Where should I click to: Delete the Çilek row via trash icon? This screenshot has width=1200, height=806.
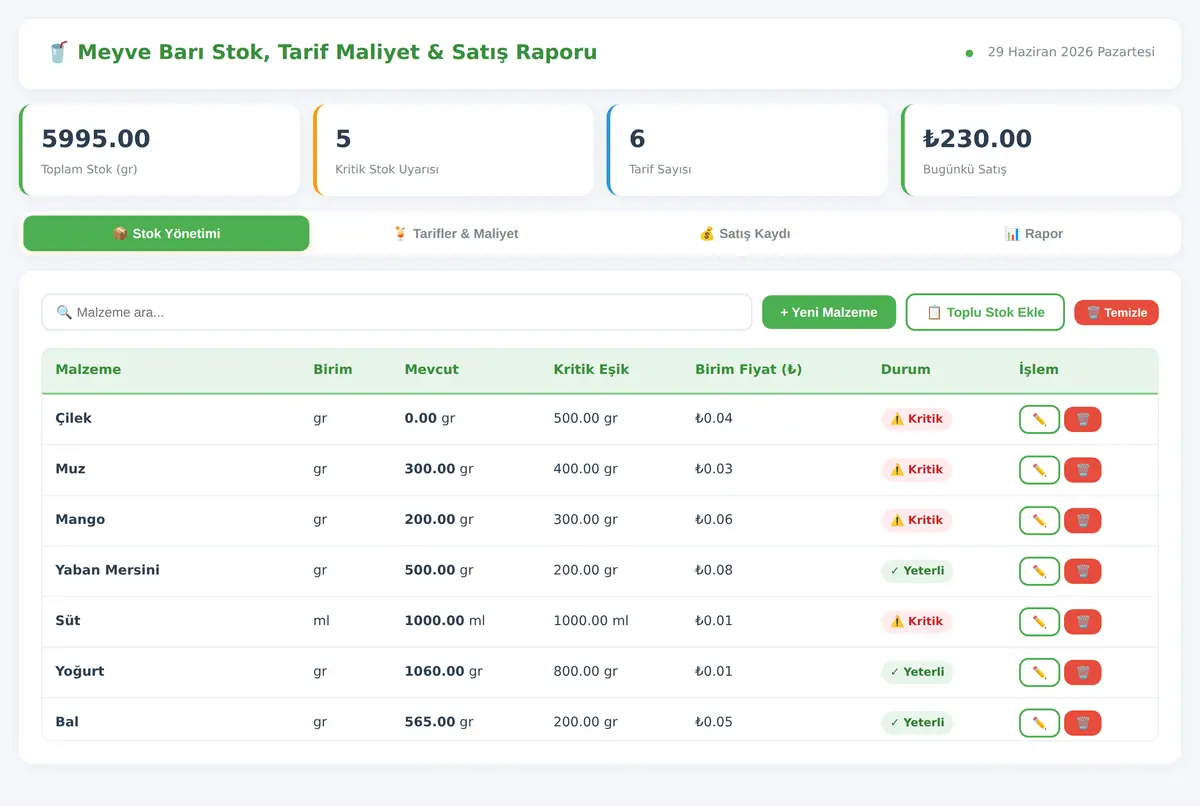click(1083, 419)
